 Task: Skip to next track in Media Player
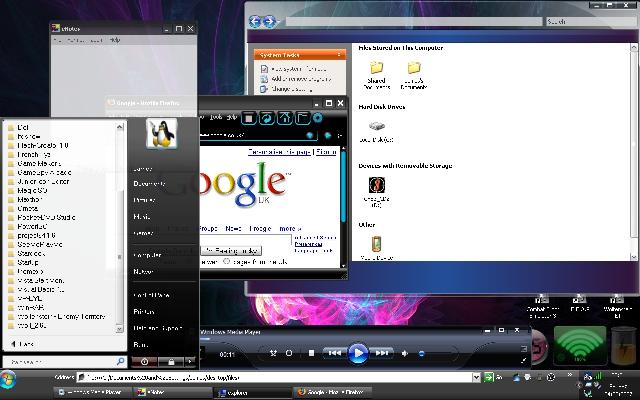click(x=382, y=353)
